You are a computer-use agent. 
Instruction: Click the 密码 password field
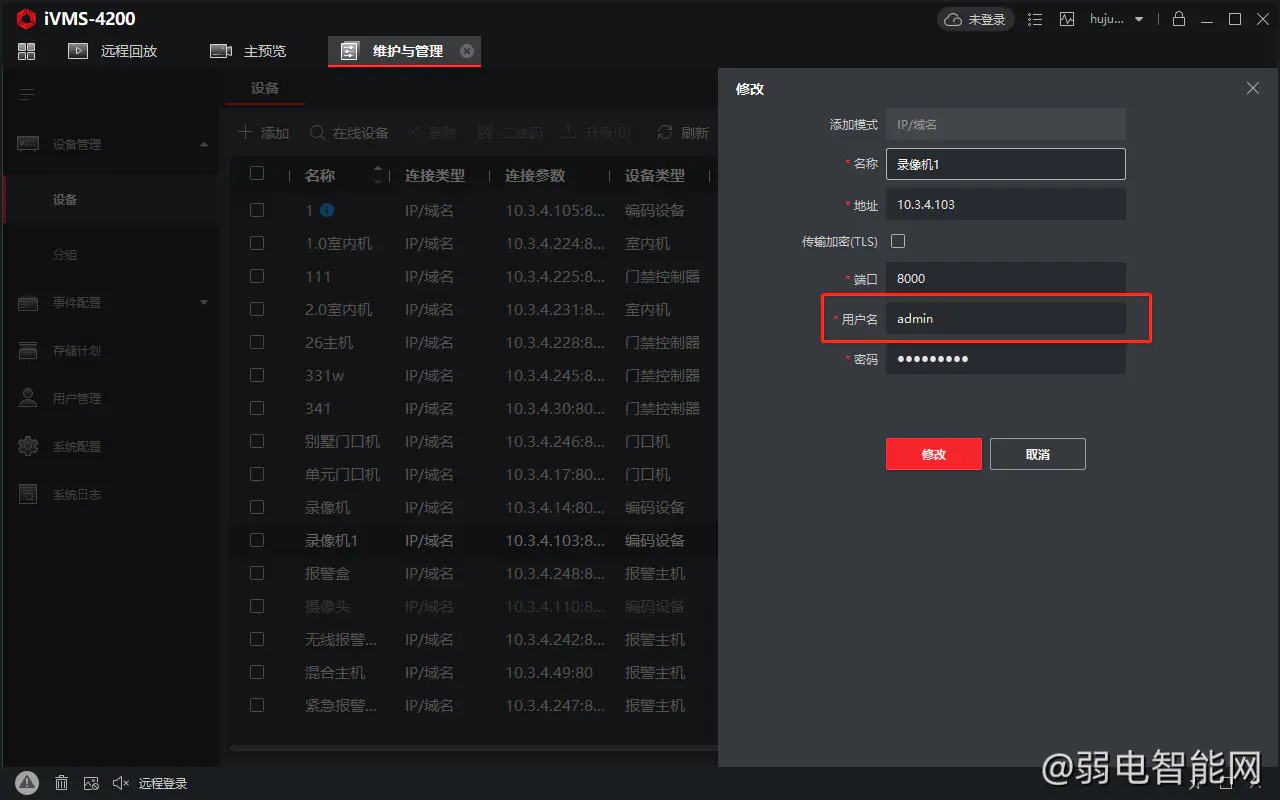pyautogui.click(x=1006, y=358)
